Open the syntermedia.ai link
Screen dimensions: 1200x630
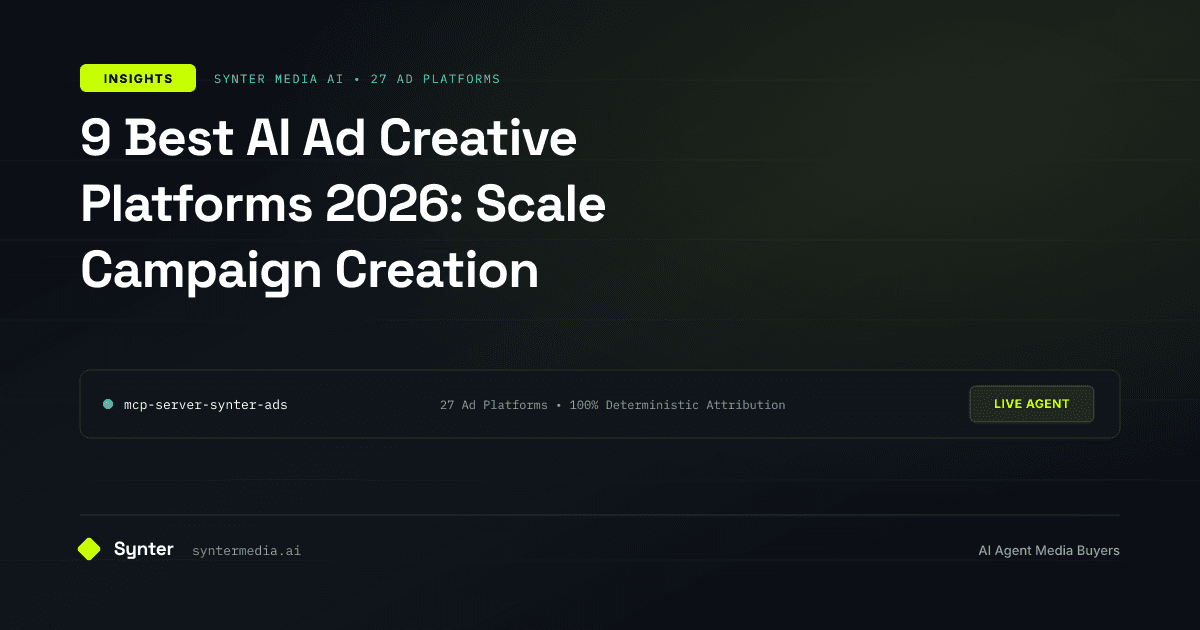coord(246,550)
